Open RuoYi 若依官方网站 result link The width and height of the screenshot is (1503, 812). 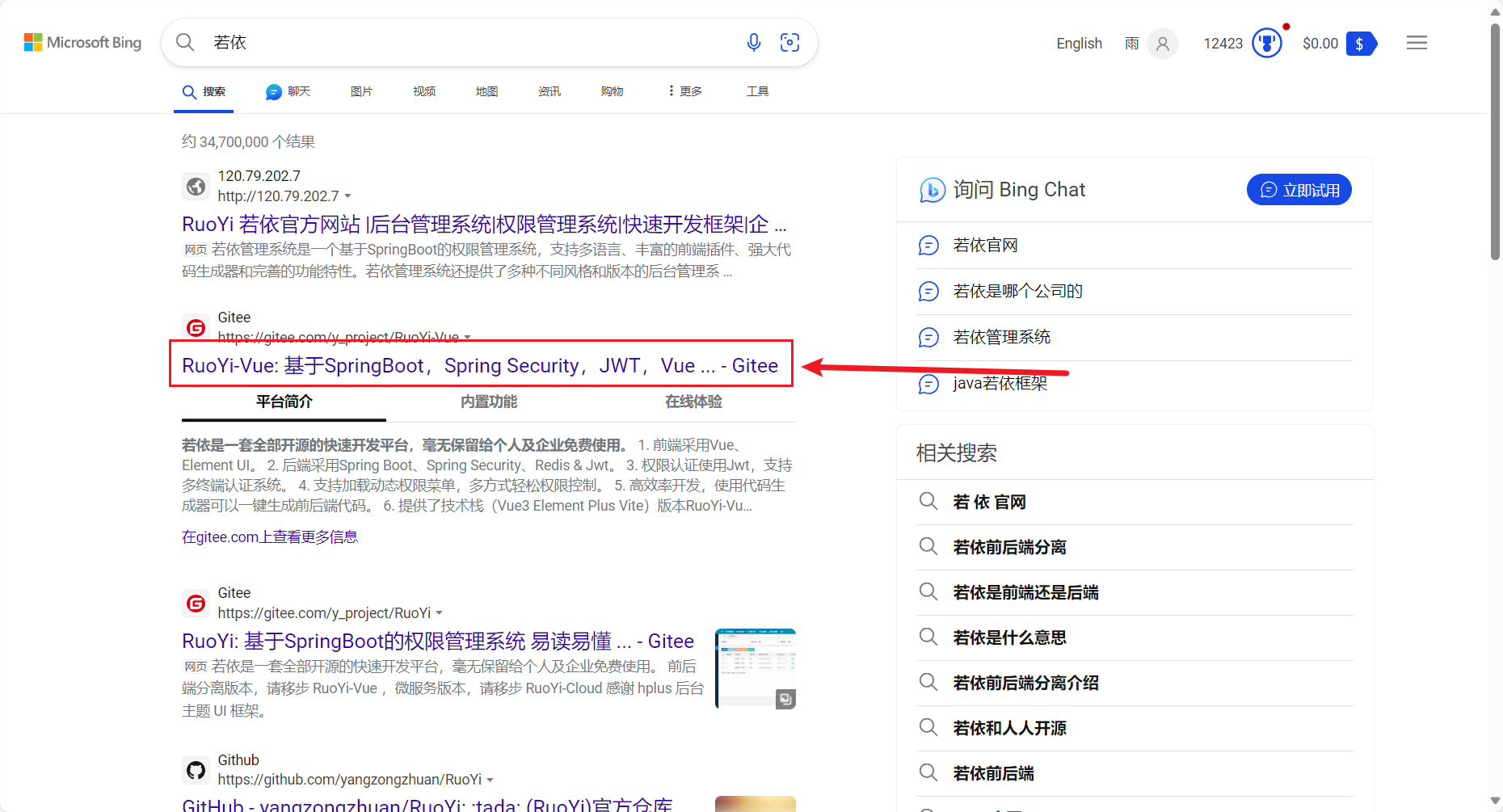coord(484,225)
